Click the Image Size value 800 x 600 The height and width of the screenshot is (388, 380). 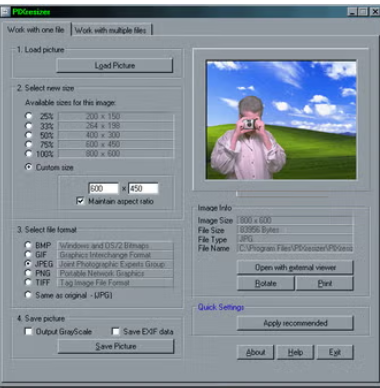click(295, 220)
